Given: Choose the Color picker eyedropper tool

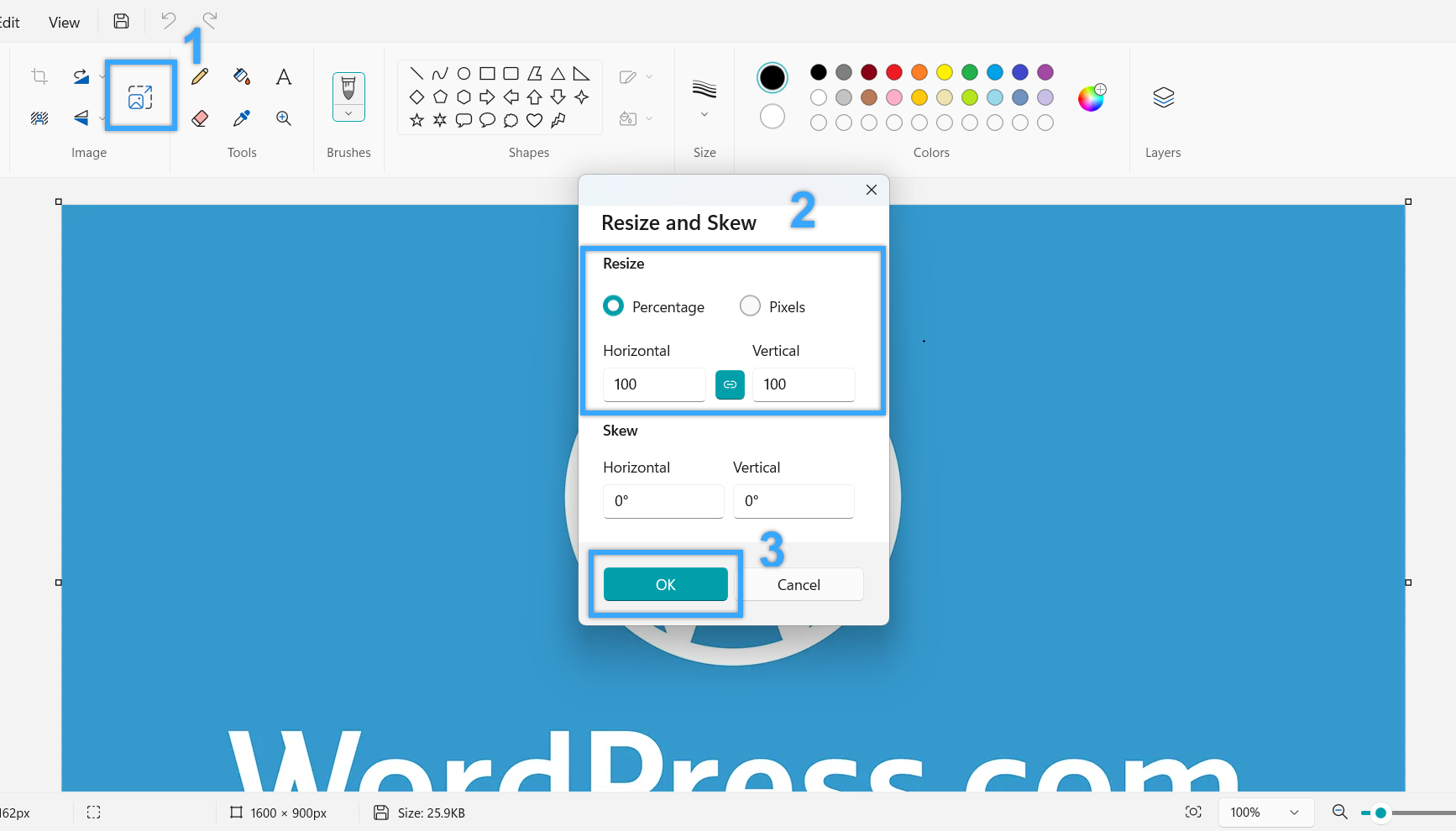Looking at the screenshot, I should pos(242,118).
